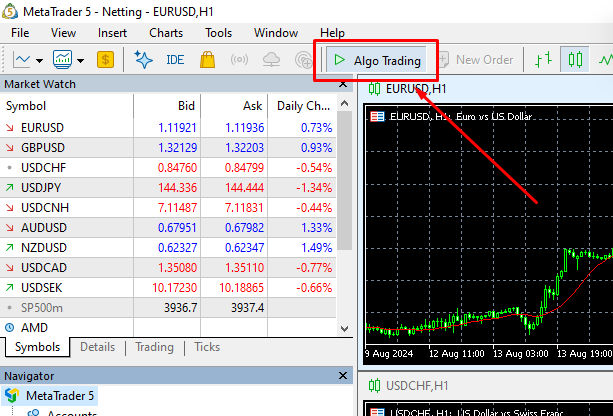Open the Market shopping bag icon
This screenshot has width=613, height=416.
207,60
